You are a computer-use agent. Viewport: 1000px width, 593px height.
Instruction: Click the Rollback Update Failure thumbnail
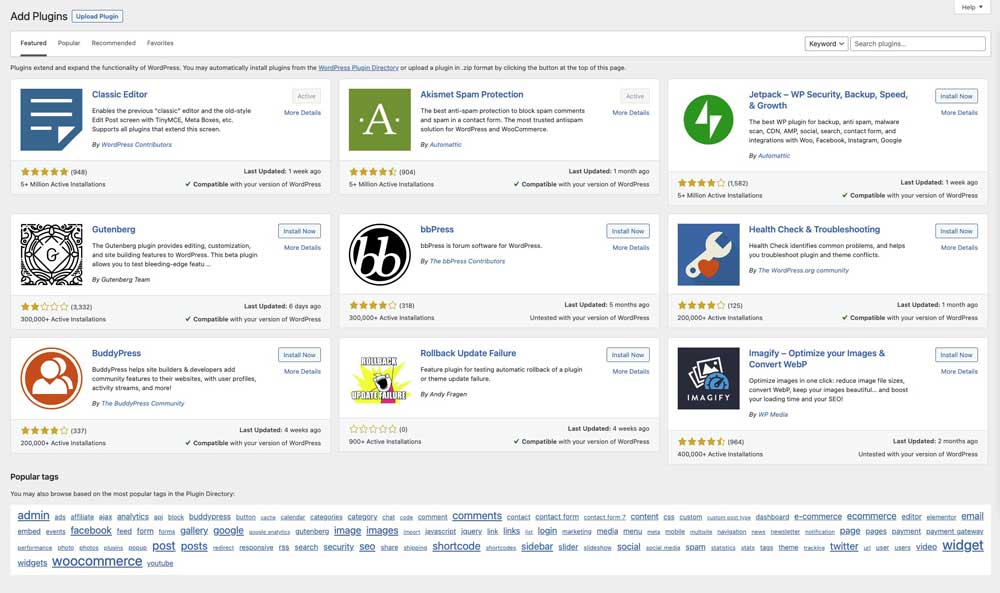pyautogui.click(x=379, y=378)
